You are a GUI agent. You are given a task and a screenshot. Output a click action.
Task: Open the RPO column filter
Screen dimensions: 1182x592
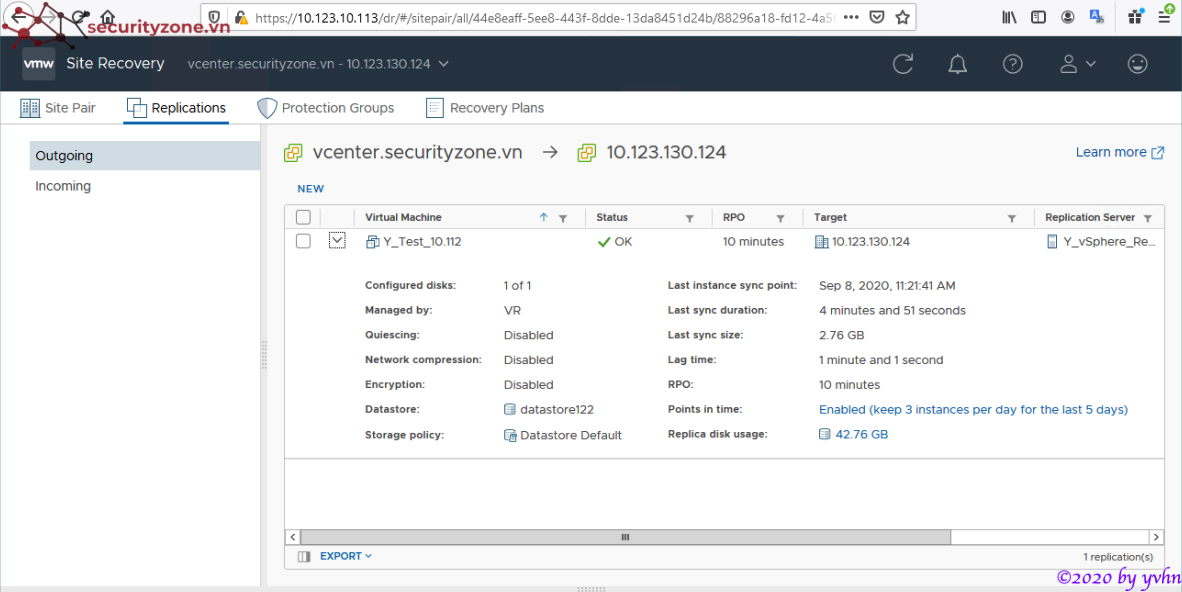point(780,219)
